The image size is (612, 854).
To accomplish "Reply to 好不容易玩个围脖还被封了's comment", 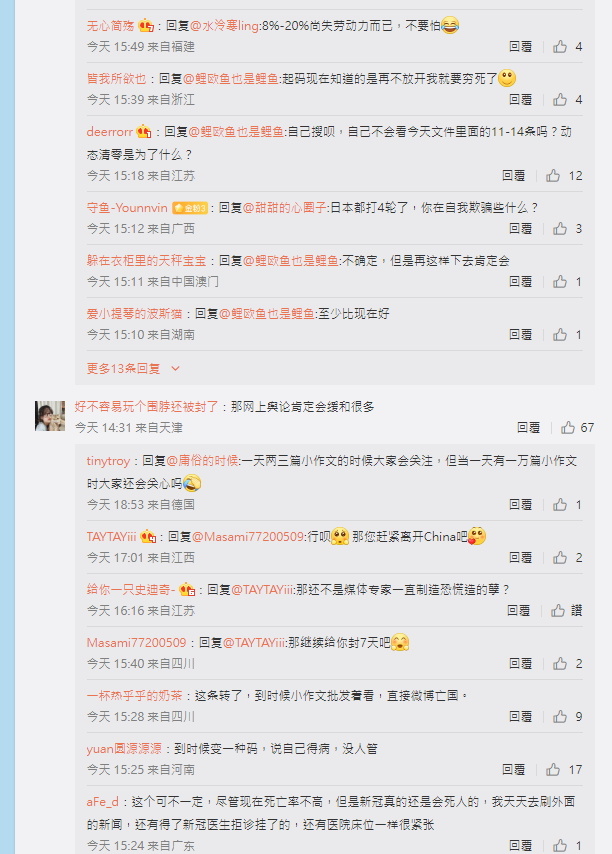I will (528, 428).
